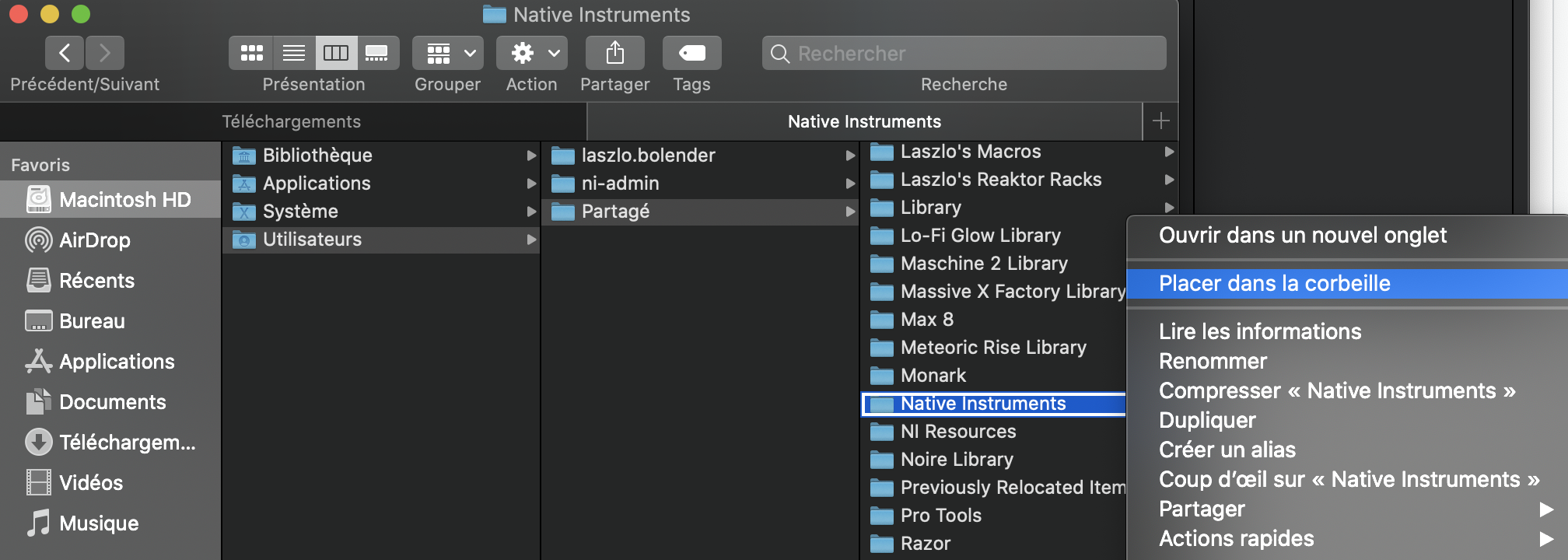Select Macintosh HD in sidebar
The width and height of the screenshot is (1568, 560).
coord(110,200)
